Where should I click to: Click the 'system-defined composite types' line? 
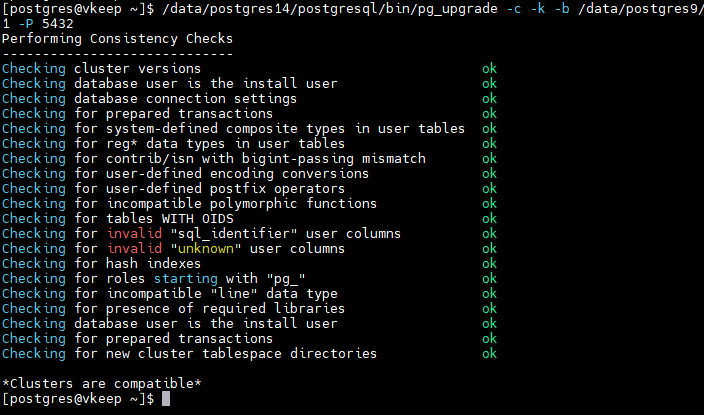click(x=233, y=129)
